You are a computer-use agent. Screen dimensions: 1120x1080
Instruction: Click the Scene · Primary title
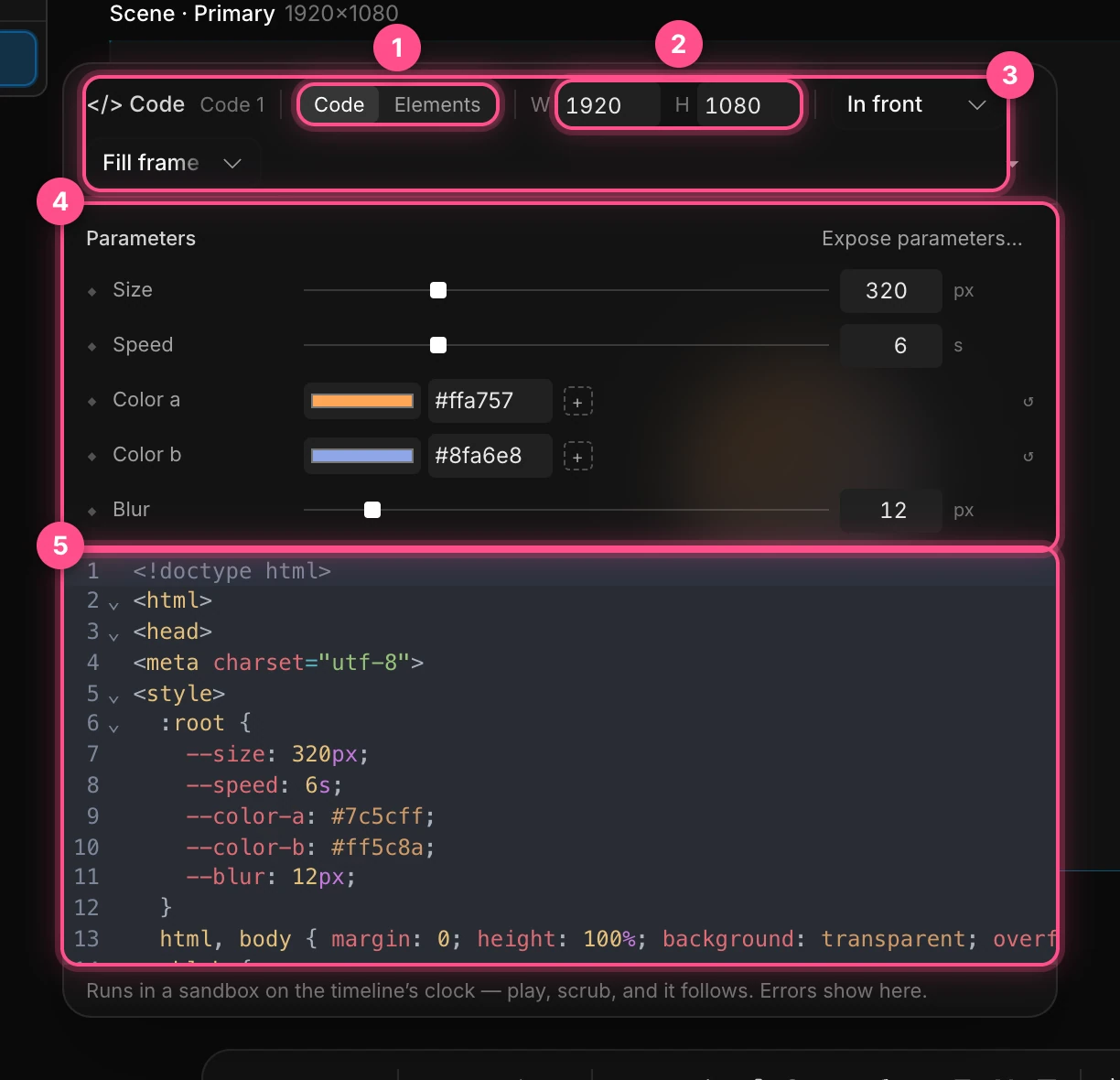tap(192, 14)
